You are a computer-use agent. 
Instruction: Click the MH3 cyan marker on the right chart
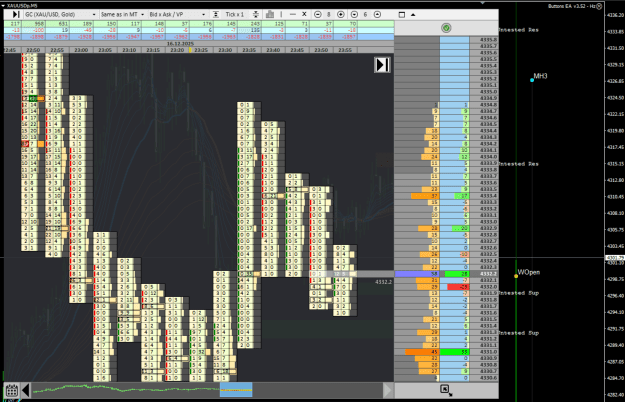[x=532, y=80]
